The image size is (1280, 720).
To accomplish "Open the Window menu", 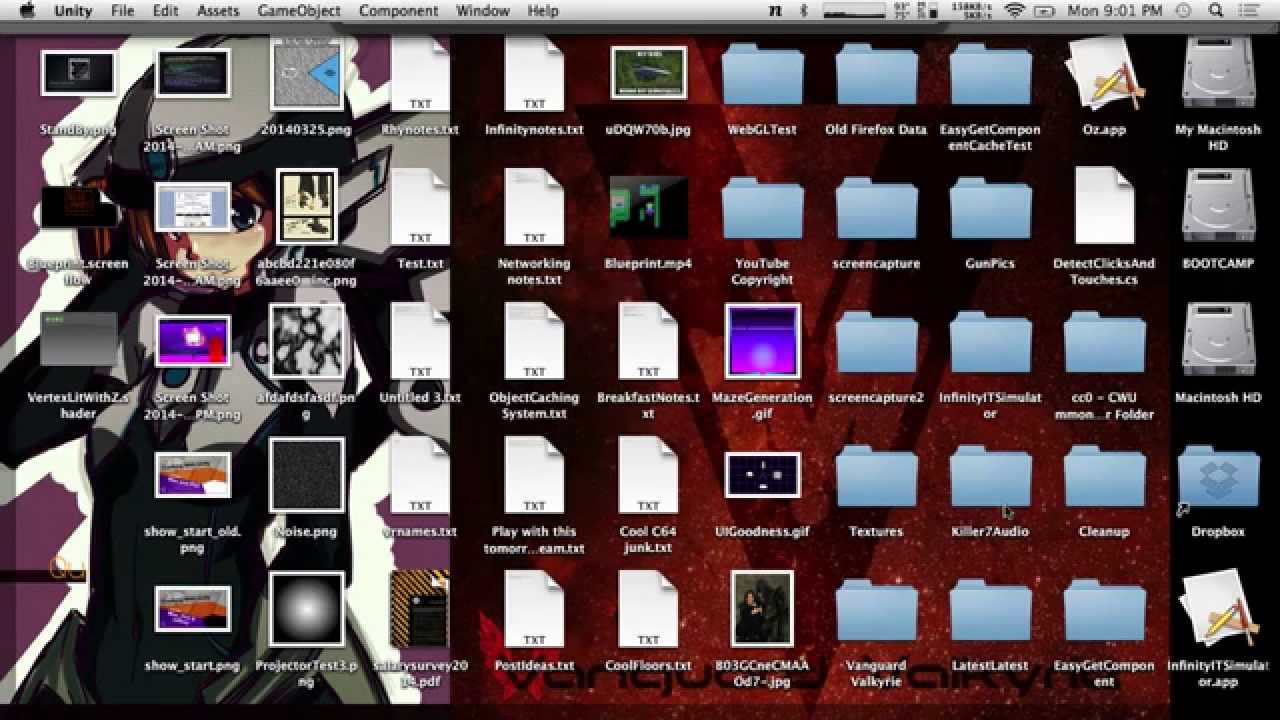I will (x=482, y=11).
